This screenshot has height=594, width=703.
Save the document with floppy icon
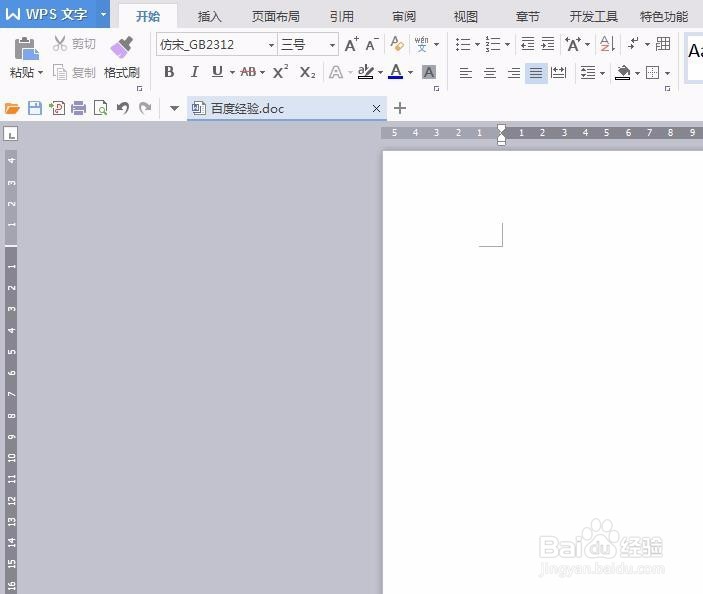(35, 108)
